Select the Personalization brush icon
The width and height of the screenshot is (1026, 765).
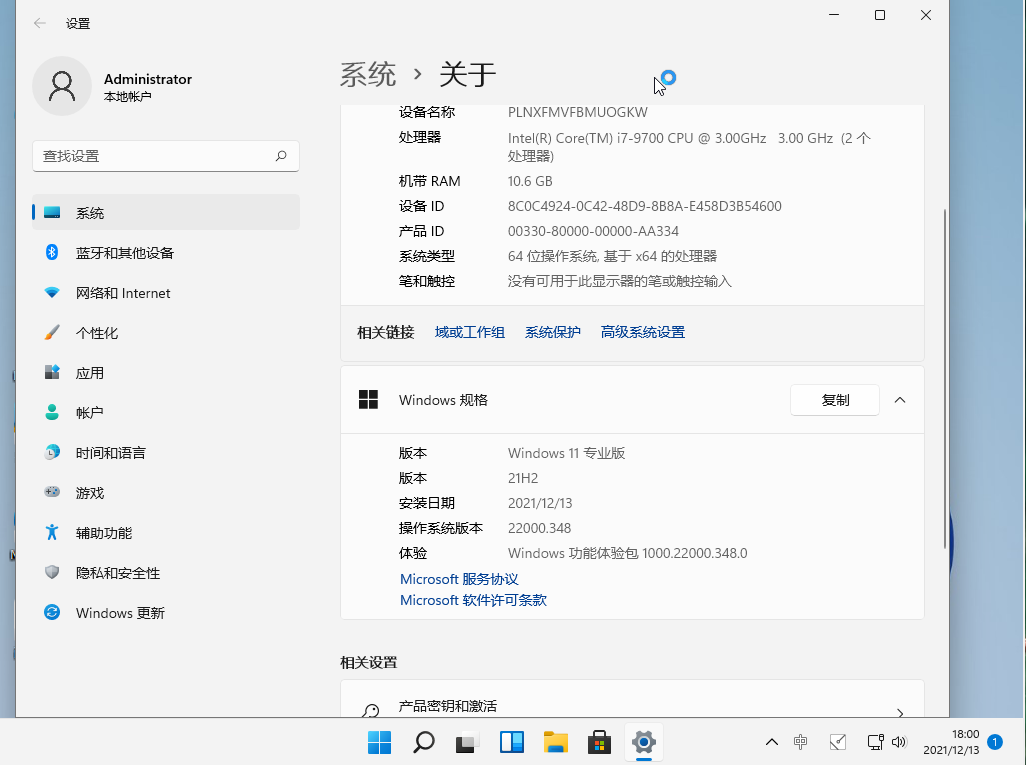53,333
